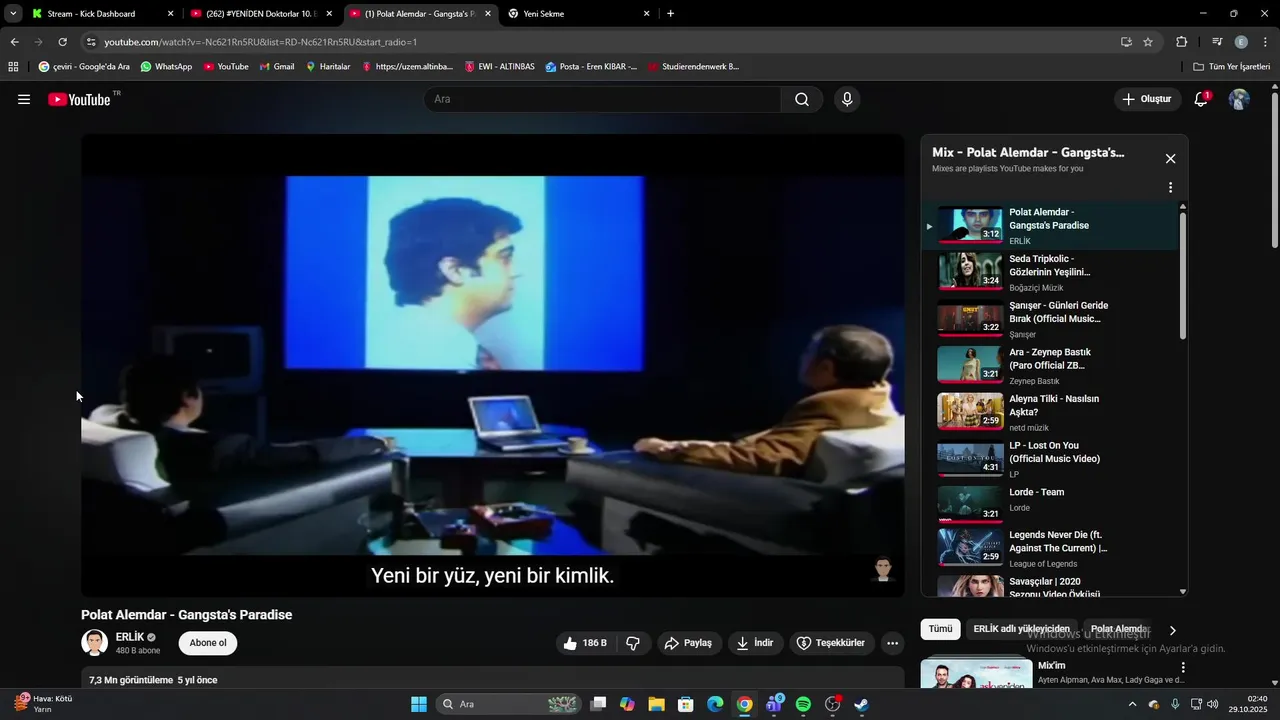The height and width of the screenshot is (720, 1280).
Task: Open Spotify from the taskbar
Action: coord(803,704)
